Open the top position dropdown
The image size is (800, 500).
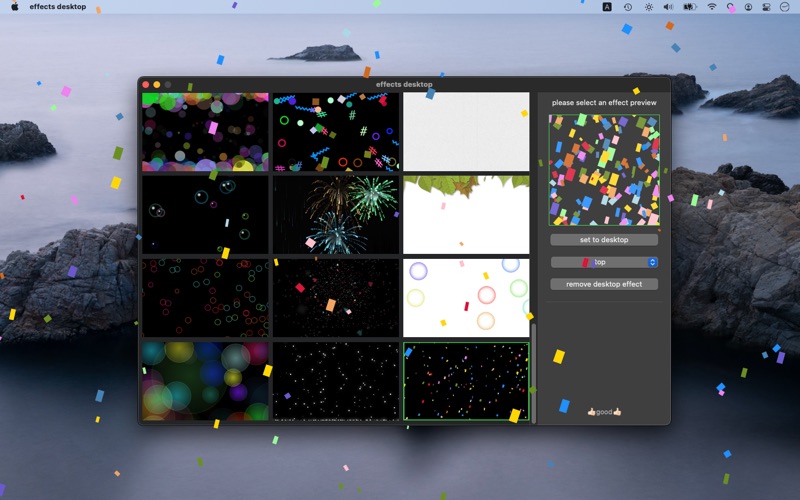pos(604,262)
